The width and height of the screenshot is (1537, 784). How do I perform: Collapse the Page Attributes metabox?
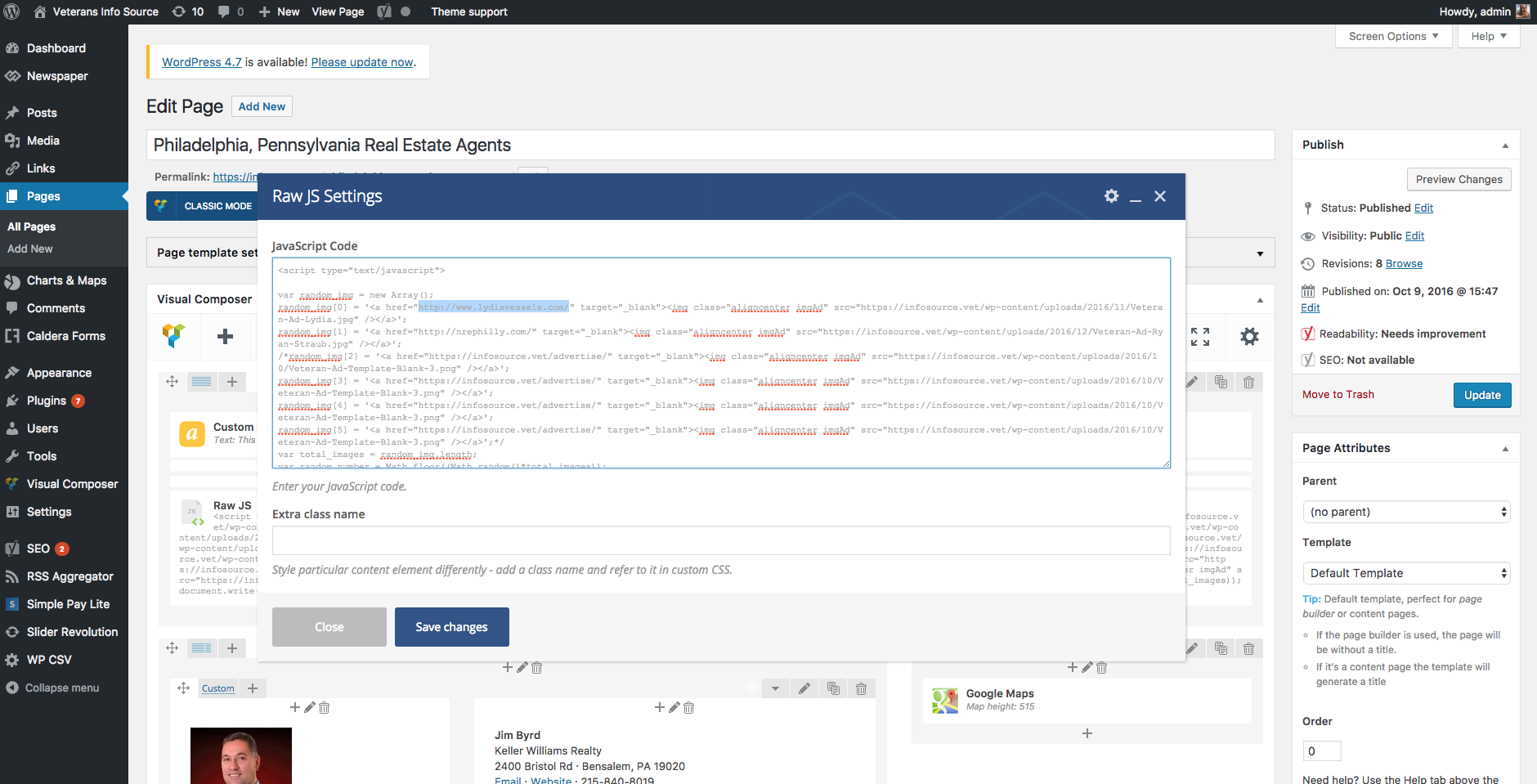point(1505,449)
